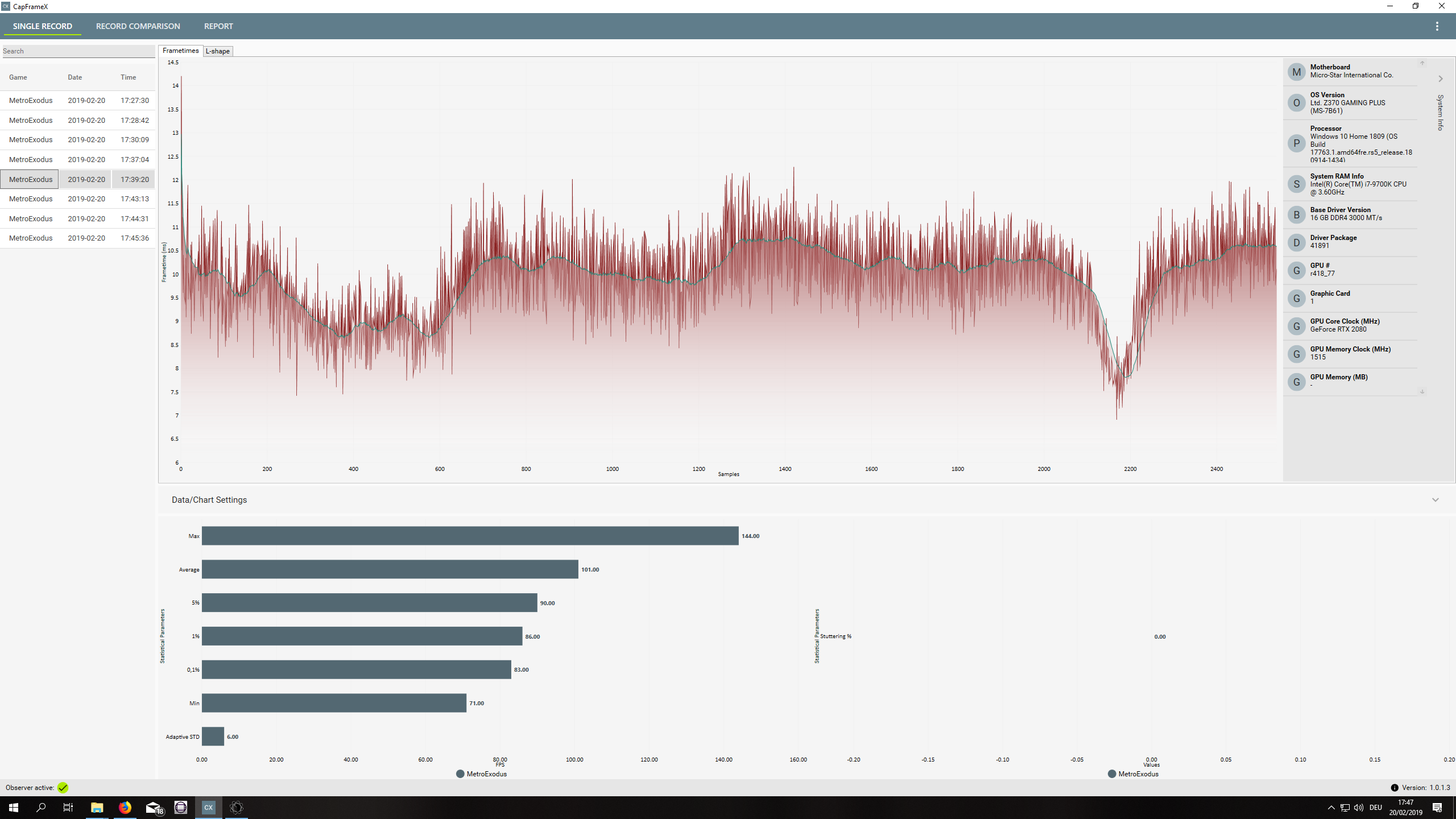
Task: Select the MetroExodus record at 17:43:13
Action: tap(78, 199)
